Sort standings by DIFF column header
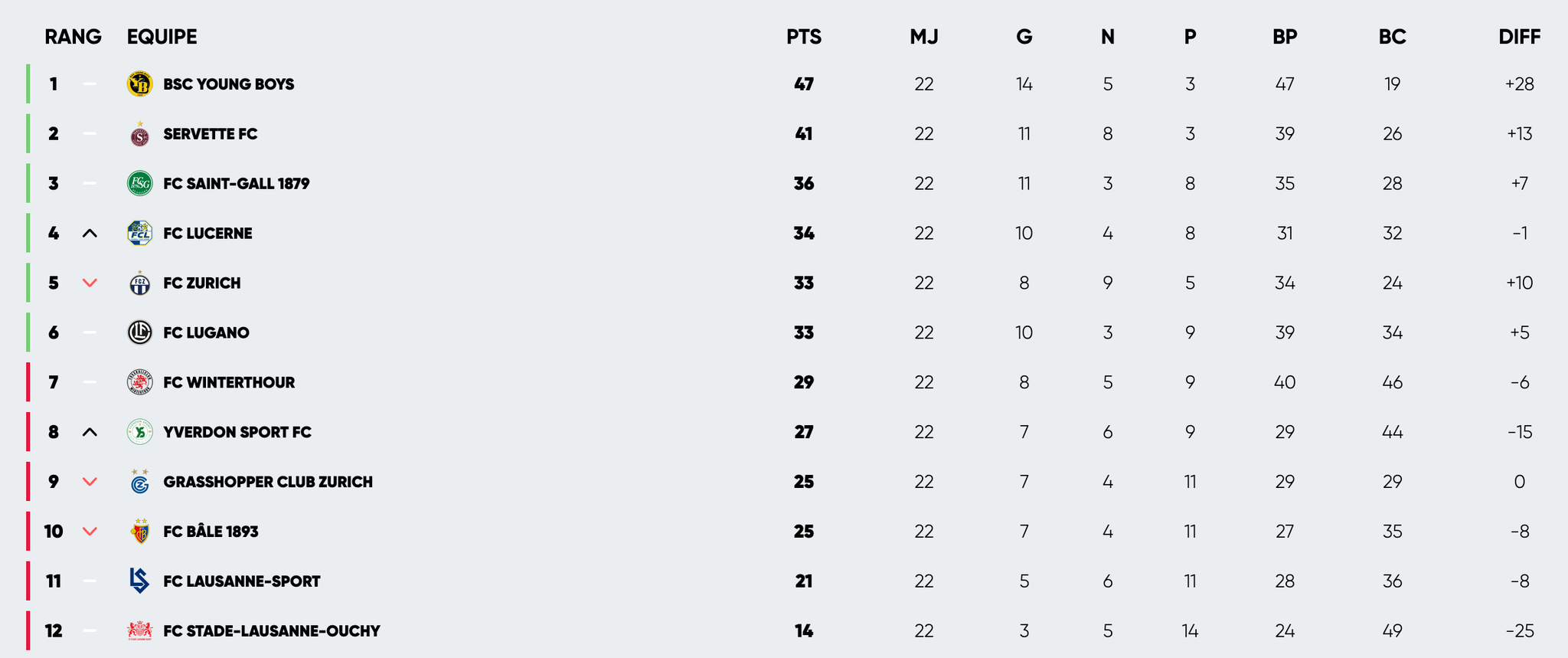The height and width of the screenshot is (658, 1568). pyautogui.click(x=1519, y=37)
